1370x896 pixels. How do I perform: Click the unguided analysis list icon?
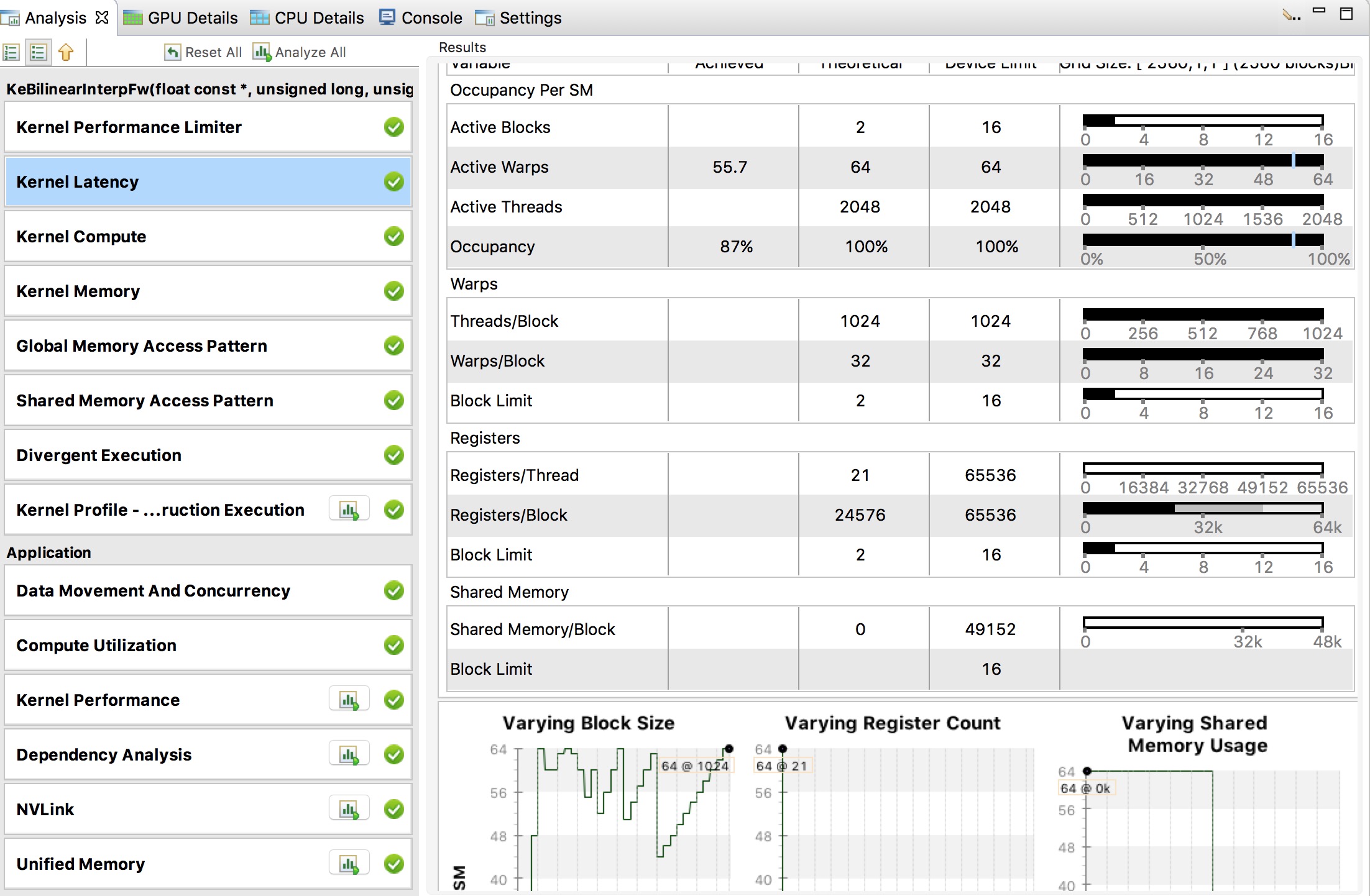(x=38, y=52)
